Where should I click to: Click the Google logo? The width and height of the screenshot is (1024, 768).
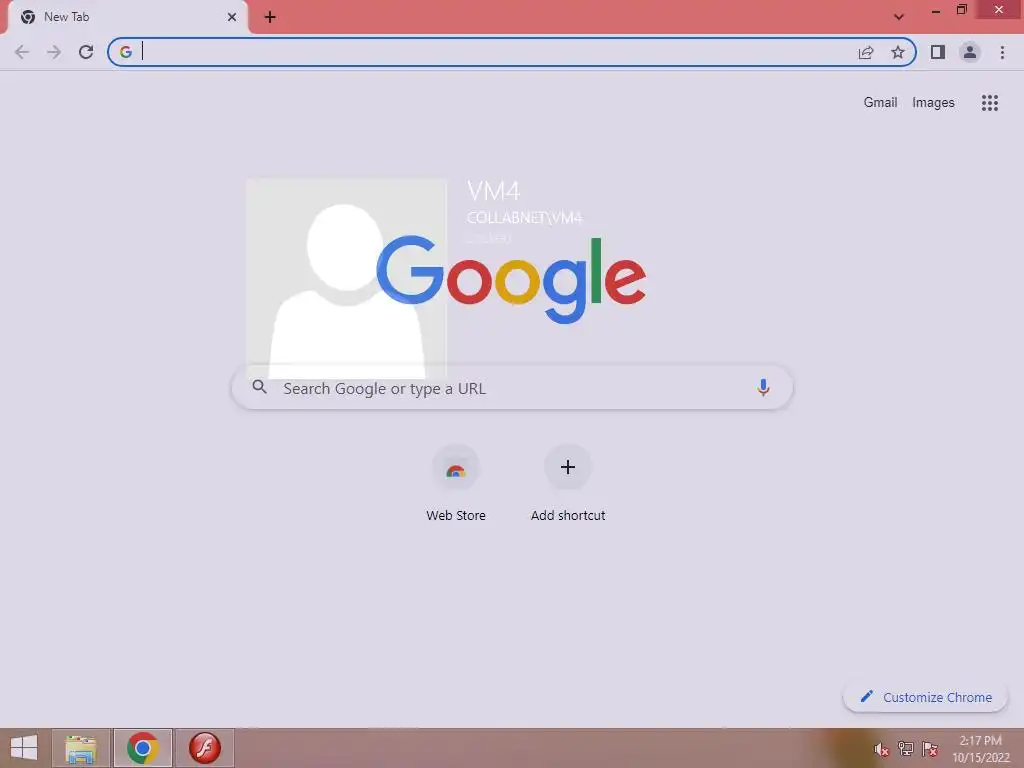pyautogui.click(x=511, y=280)
